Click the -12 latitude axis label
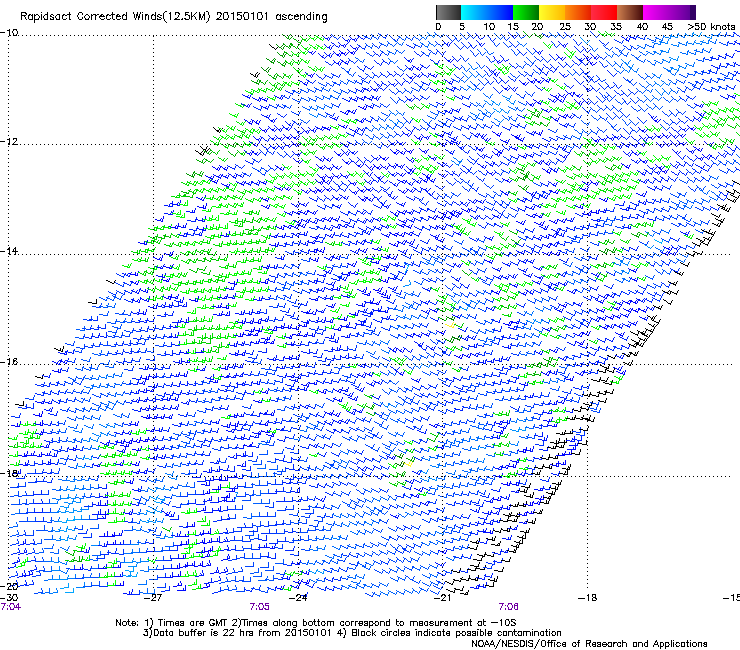 click(9, 142)
